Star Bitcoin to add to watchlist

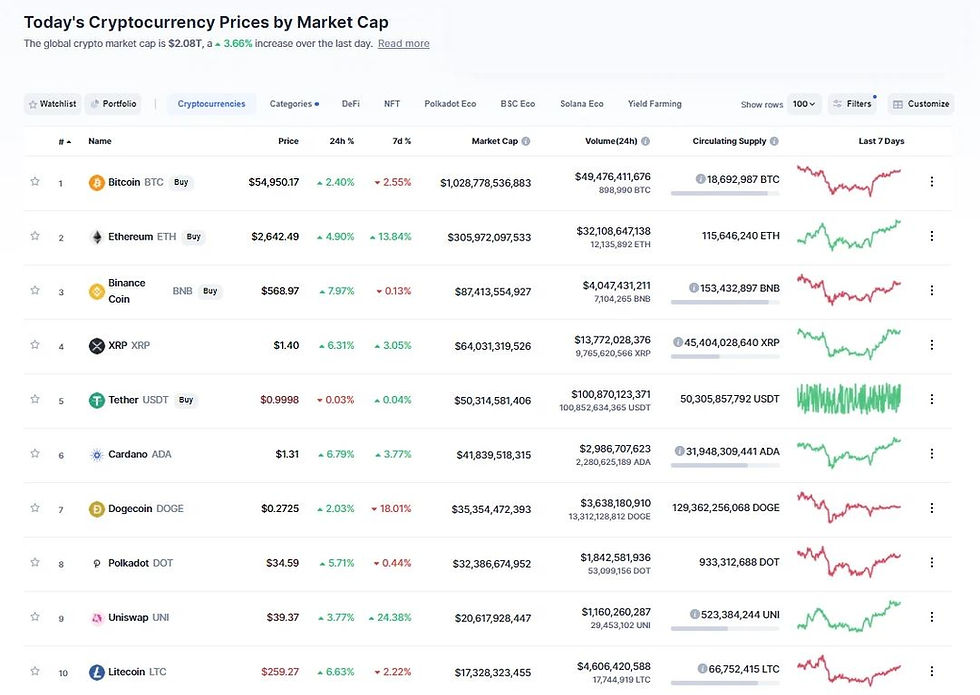pos(35,181)
